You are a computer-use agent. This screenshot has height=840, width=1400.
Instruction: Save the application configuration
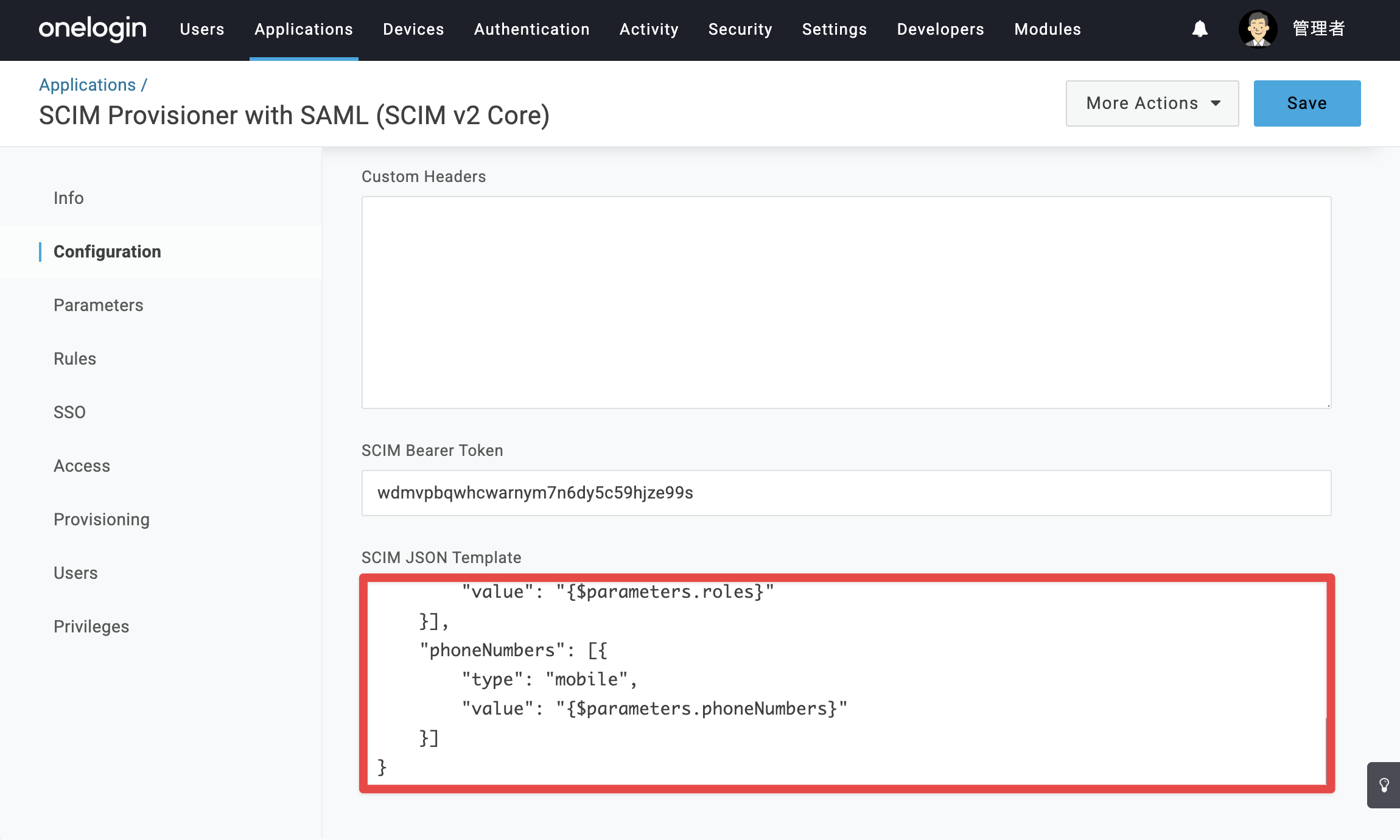1307,103
